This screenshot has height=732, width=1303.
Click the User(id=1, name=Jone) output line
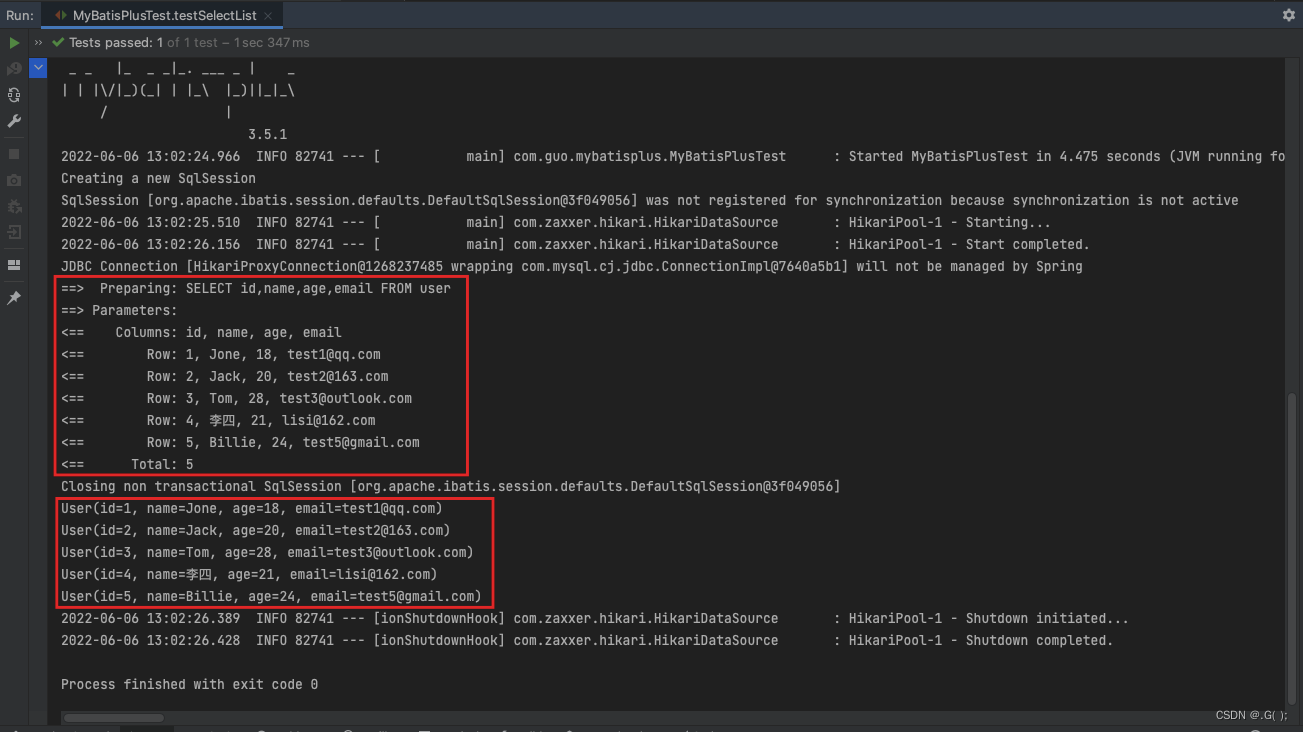[251, 508]
